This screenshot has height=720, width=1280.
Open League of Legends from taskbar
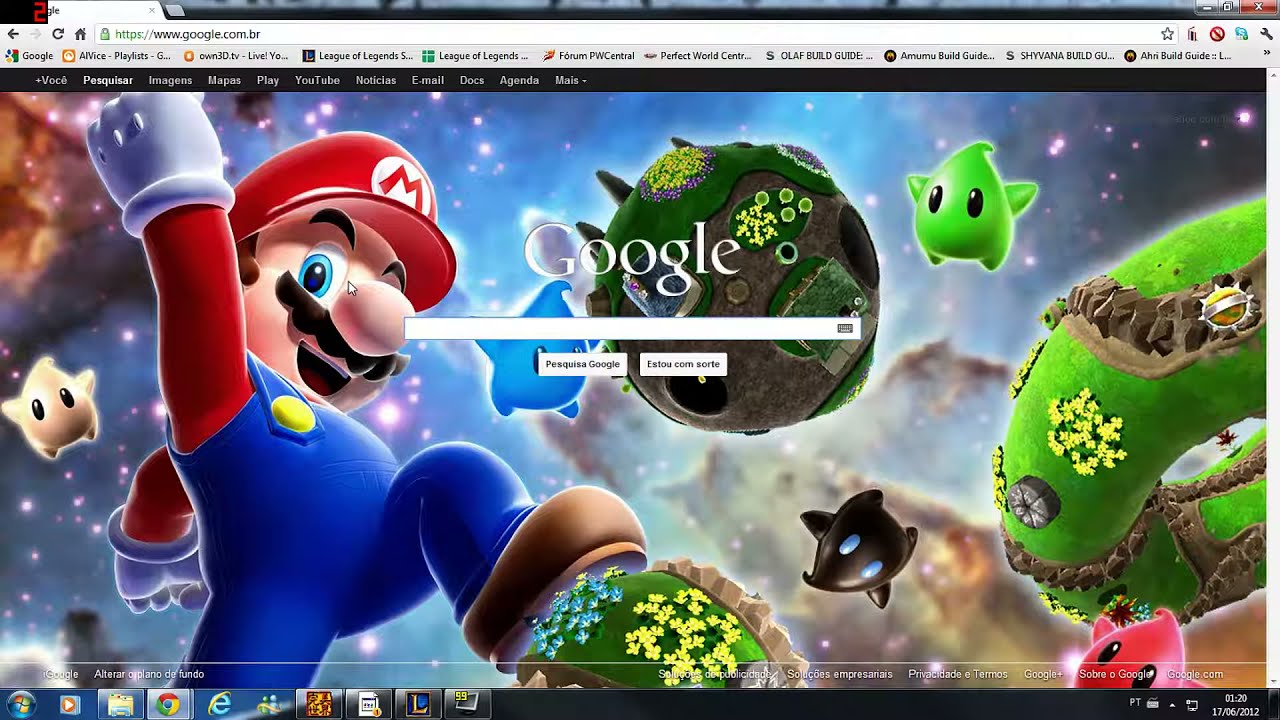tap(419, 704)
